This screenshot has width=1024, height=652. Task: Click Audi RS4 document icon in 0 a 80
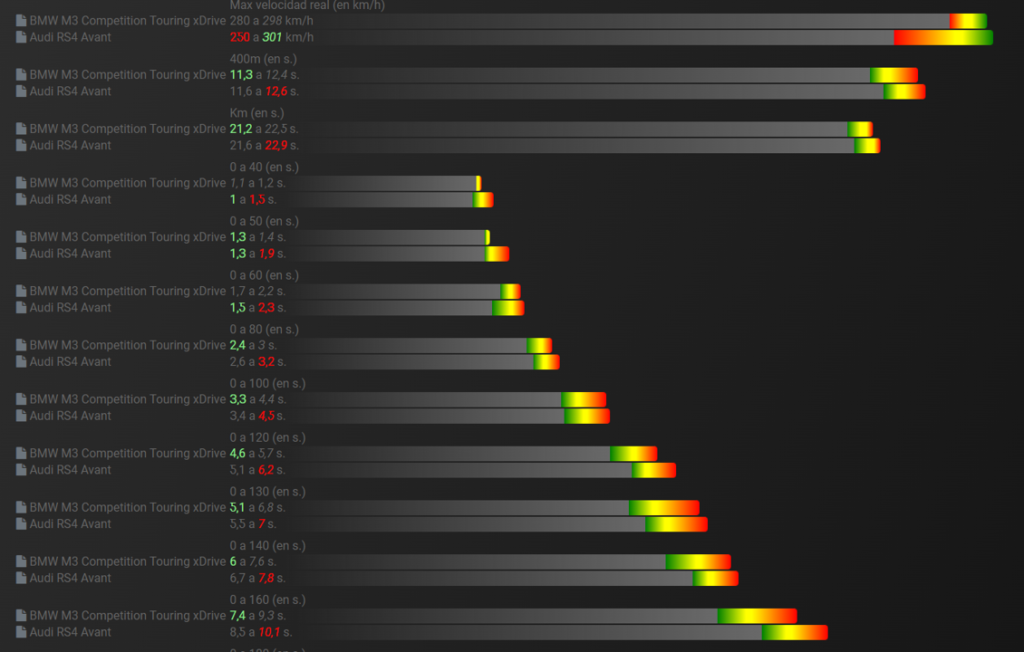tap(21, 361)
